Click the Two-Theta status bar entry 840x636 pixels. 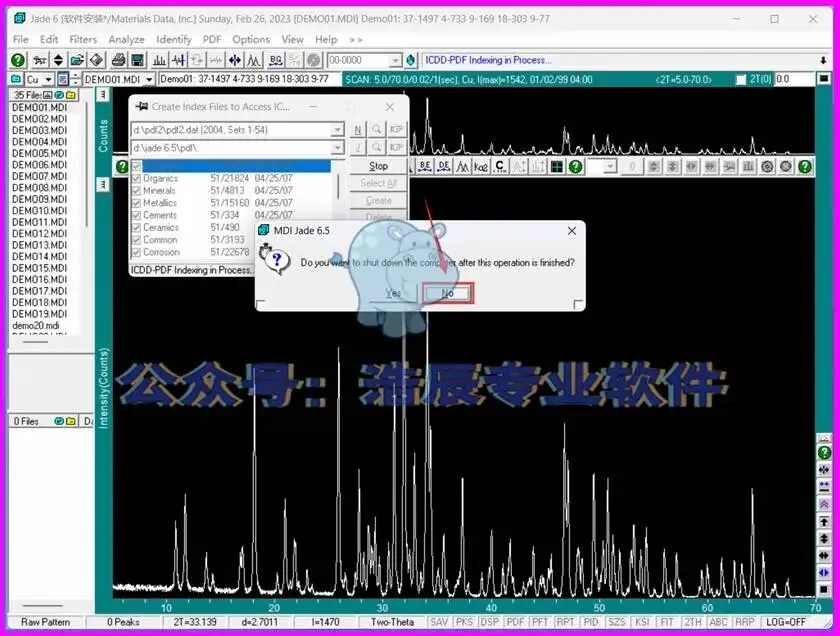392,622
